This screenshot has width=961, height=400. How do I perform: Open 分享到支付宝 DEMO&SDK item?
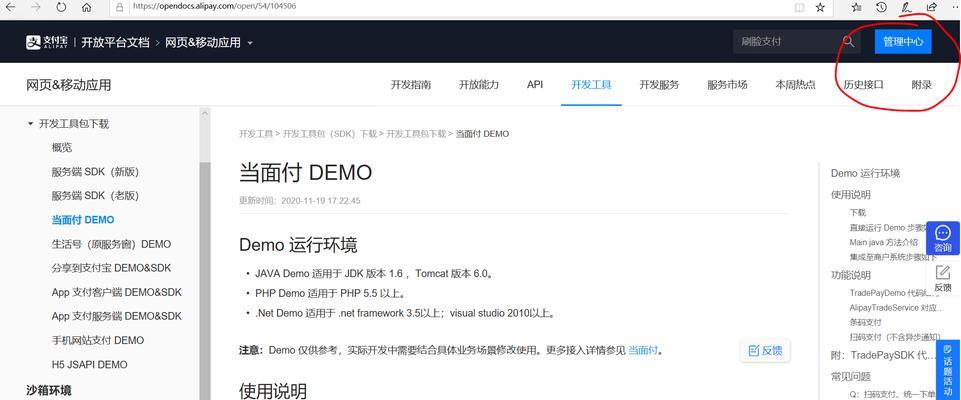(111, 268)
